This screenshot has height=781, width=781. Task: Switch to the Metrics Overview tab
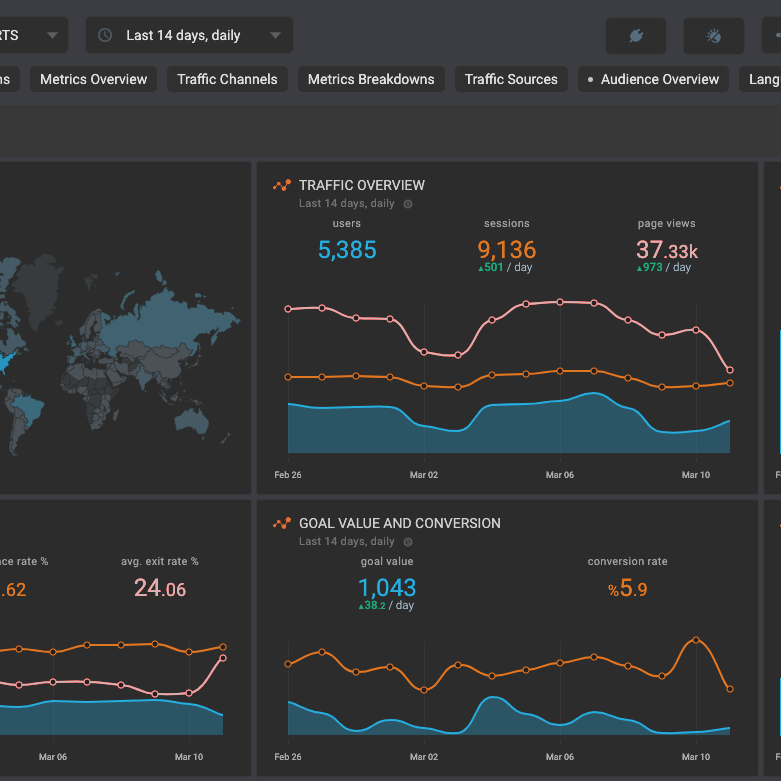click(94, 79)
